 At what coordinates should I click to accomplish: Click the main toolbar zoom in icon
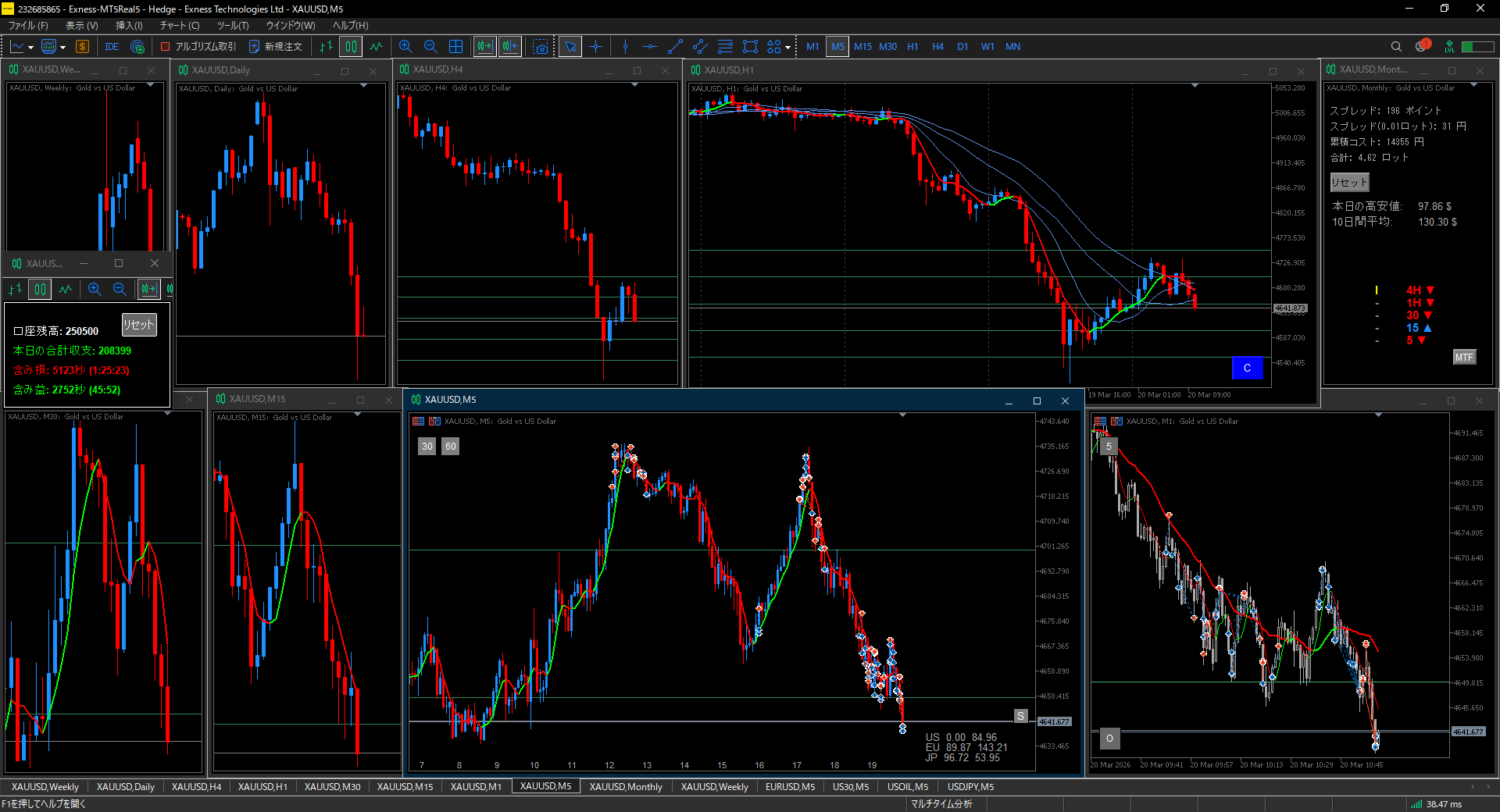coord(405,47)
